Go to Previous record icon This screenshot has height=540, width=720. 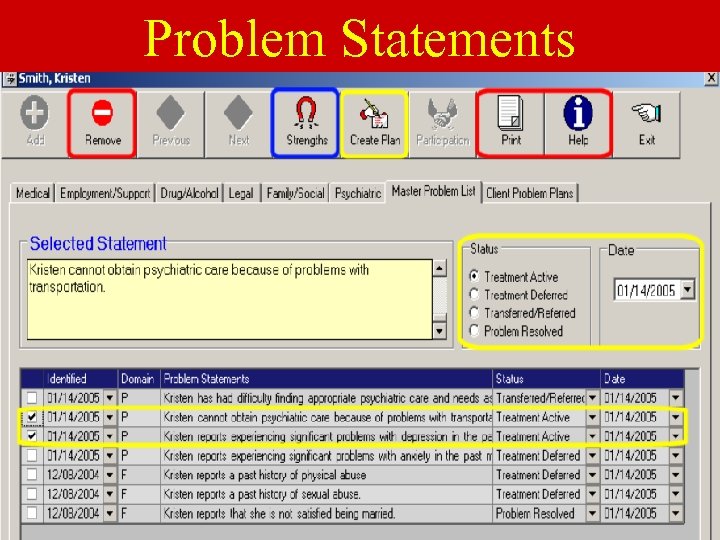click(170, 112)
